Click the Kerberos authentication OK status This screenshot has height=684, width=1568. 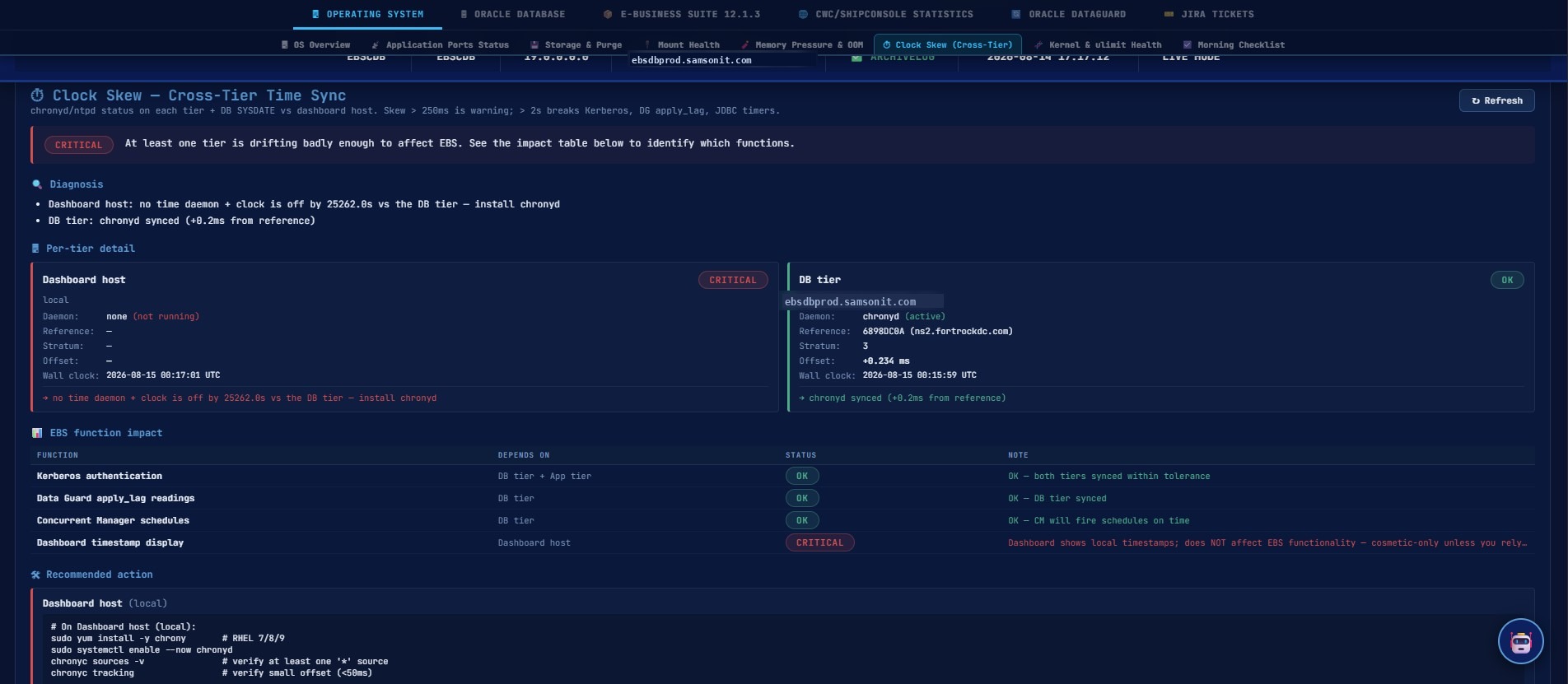[x=802, y=476]
